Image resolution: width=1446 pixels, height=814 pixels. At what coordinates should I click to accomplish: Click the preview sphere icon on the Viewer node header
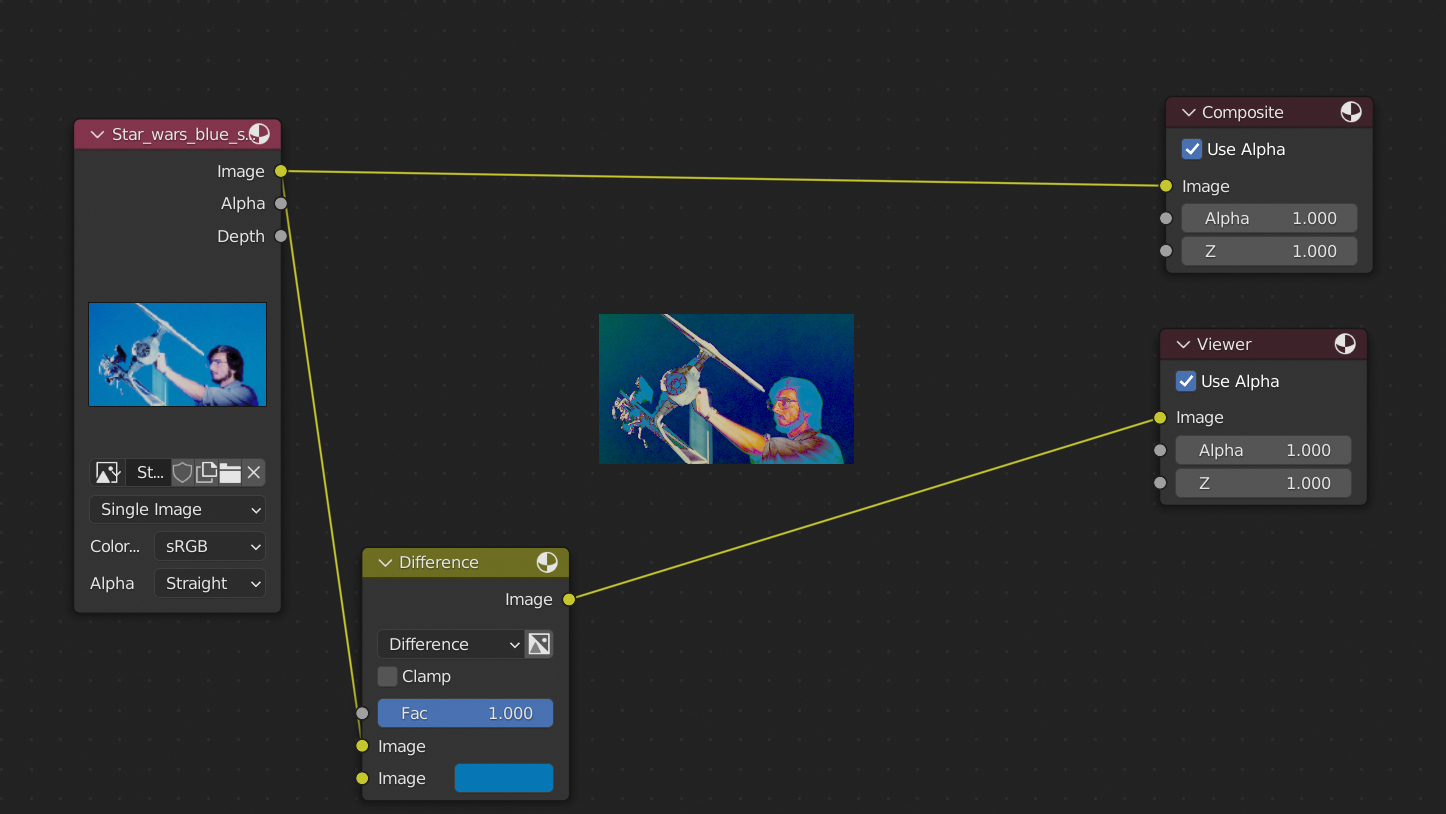[x=1345, y=344]
